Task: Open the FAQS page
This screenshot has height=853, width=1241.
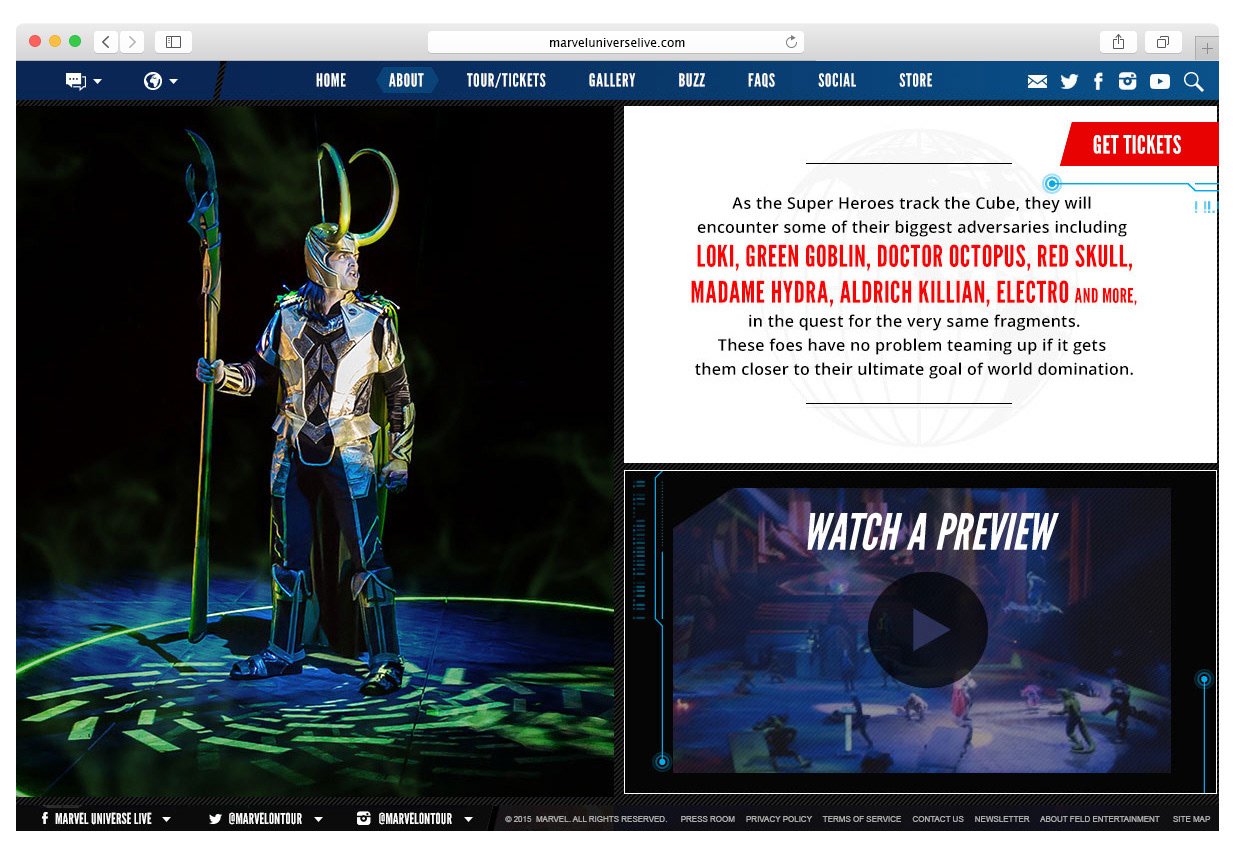Action: tap(761, 81)
